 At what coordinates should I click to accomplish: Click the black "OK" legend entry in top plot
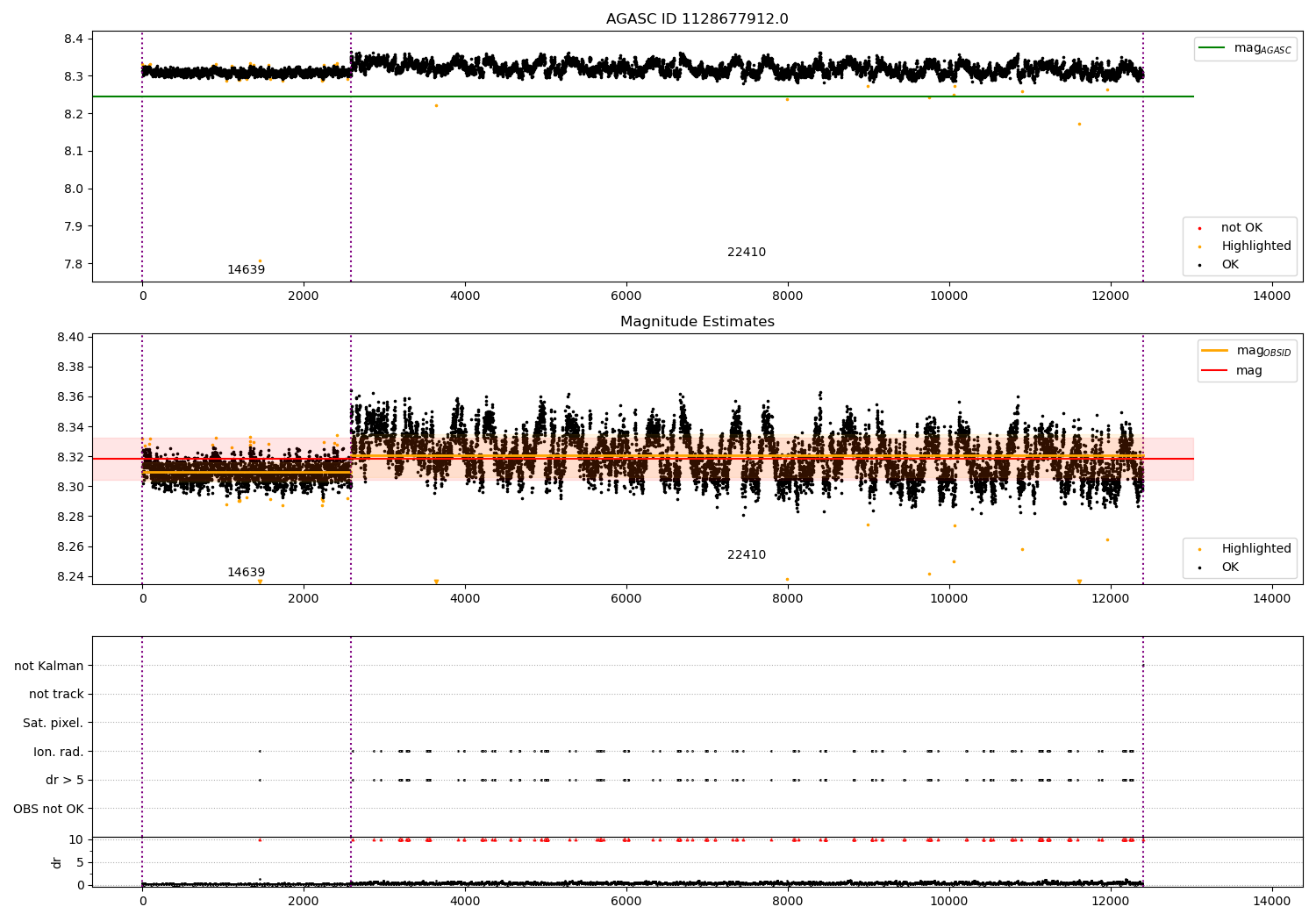(1230, 265)
